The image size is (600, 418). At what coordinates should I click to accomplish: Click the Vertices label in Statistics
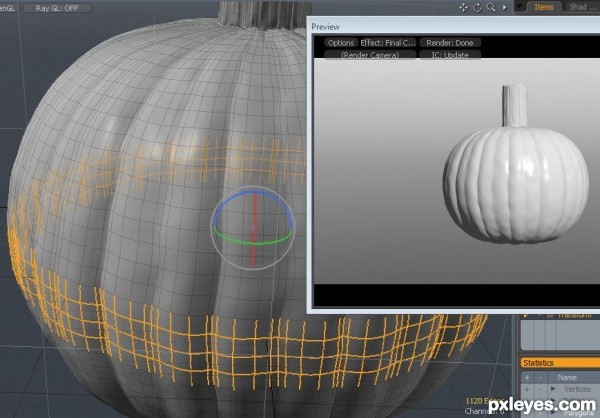(x=577, y=389)
